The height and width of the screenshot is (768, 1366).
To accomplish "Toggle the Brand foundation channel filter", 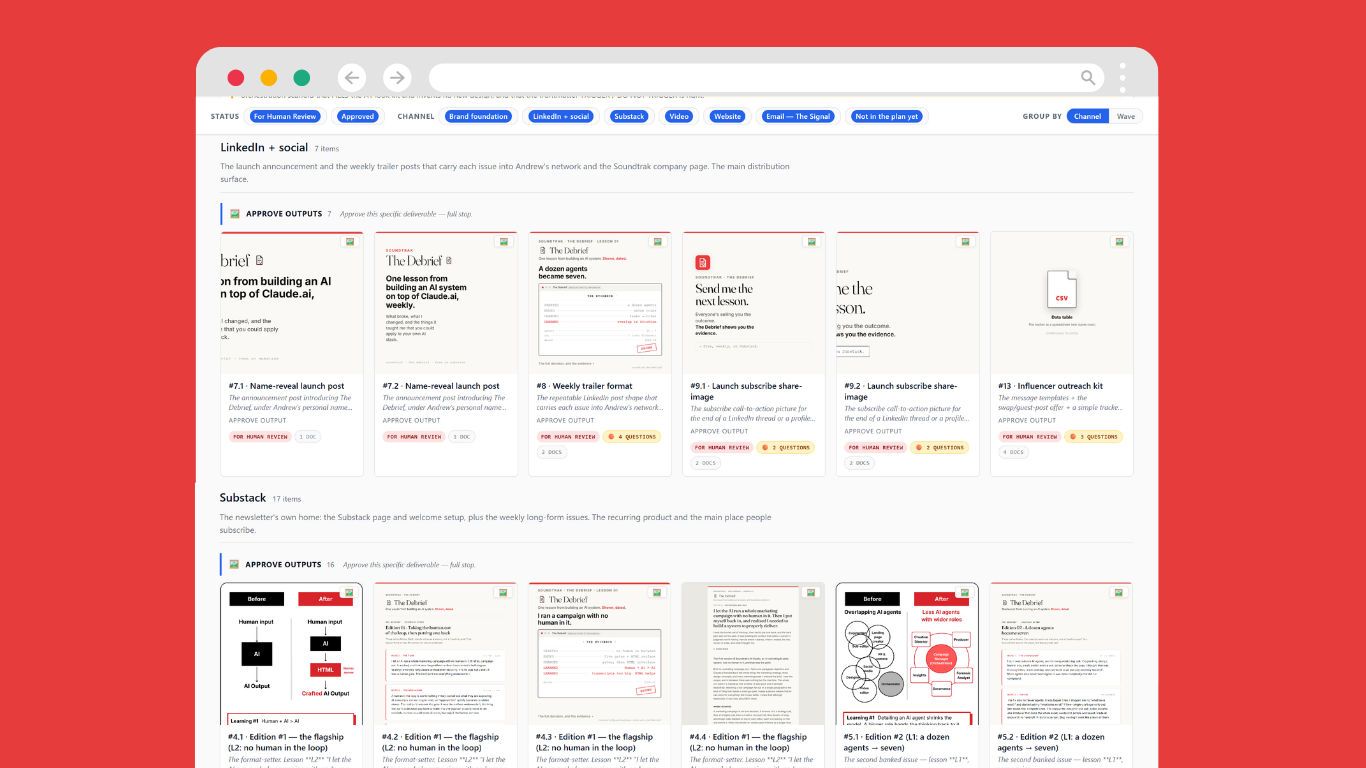I will (x=478, y=116).
